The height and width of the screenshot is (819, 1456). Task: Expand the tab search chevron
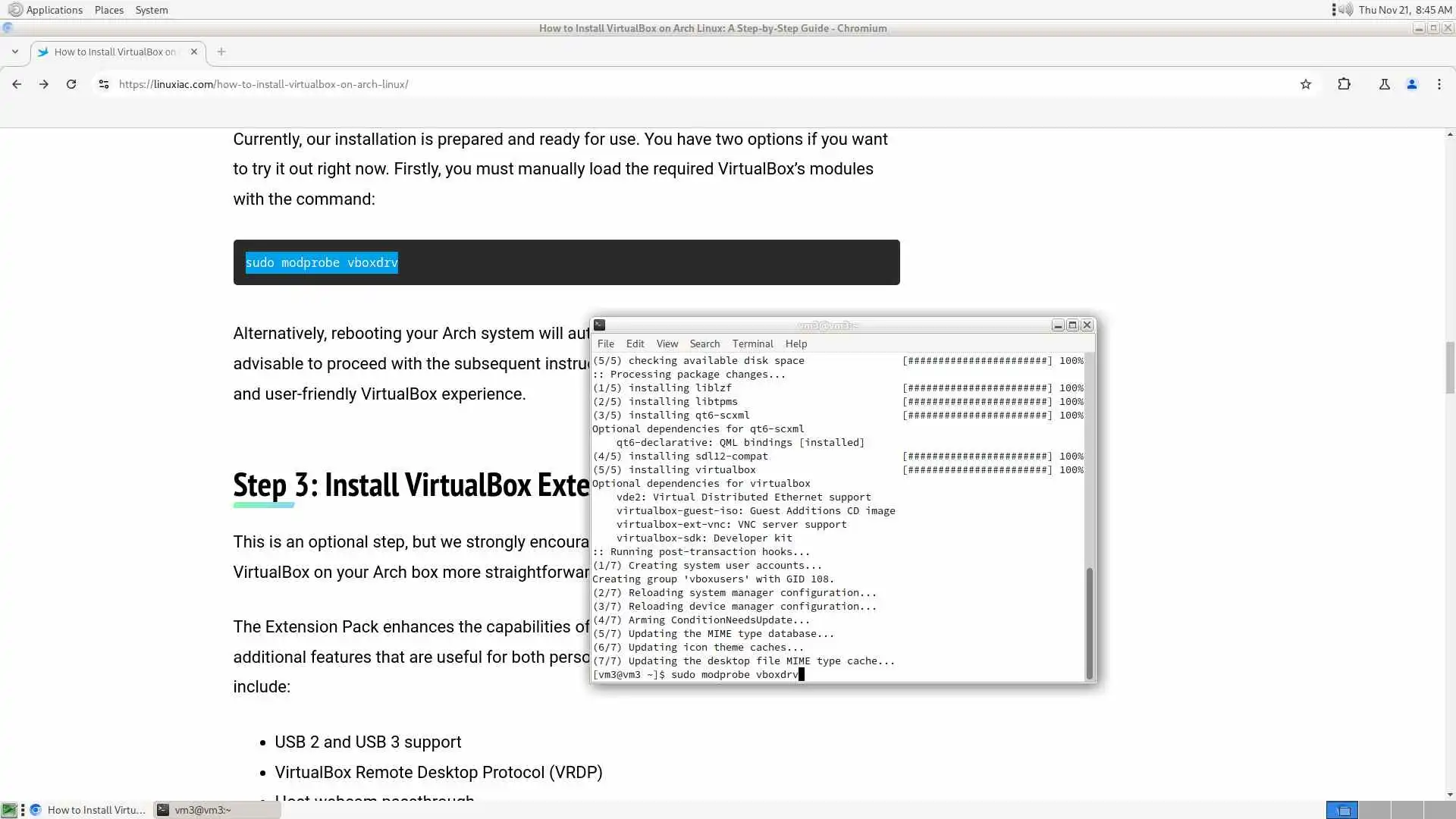(14, 52)
